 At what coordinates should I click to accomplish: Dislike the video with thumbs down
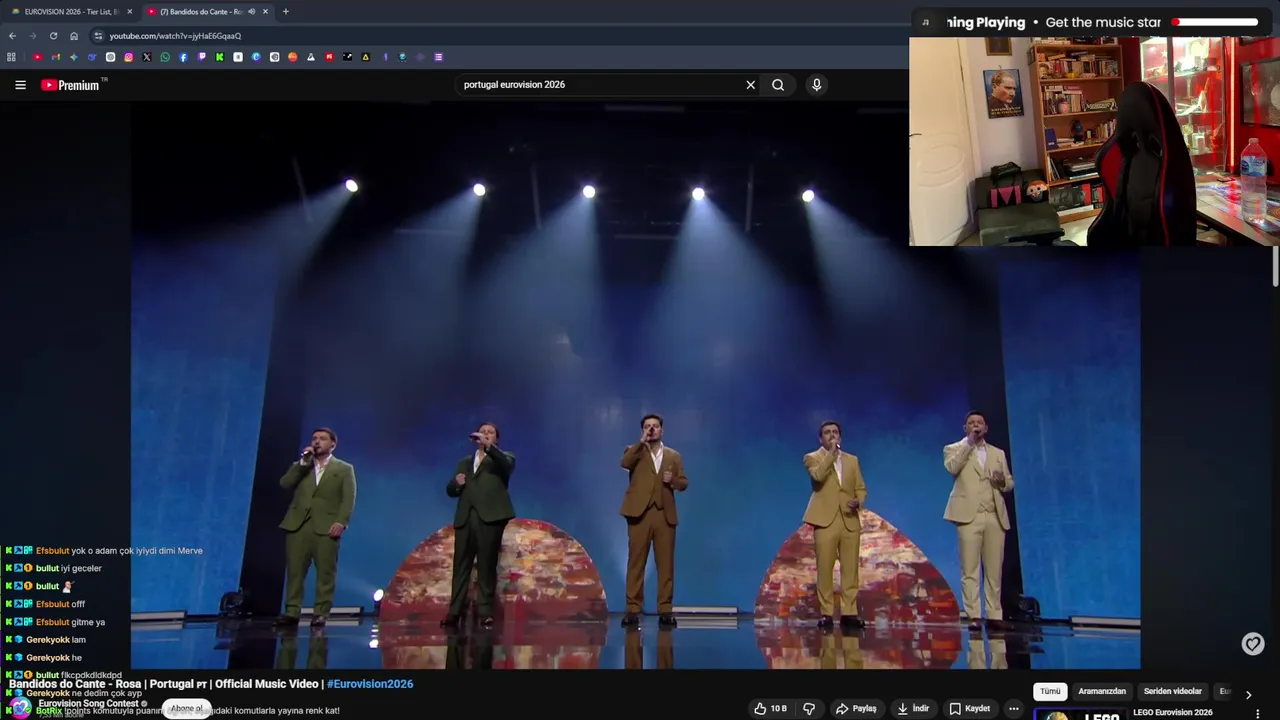809,709
